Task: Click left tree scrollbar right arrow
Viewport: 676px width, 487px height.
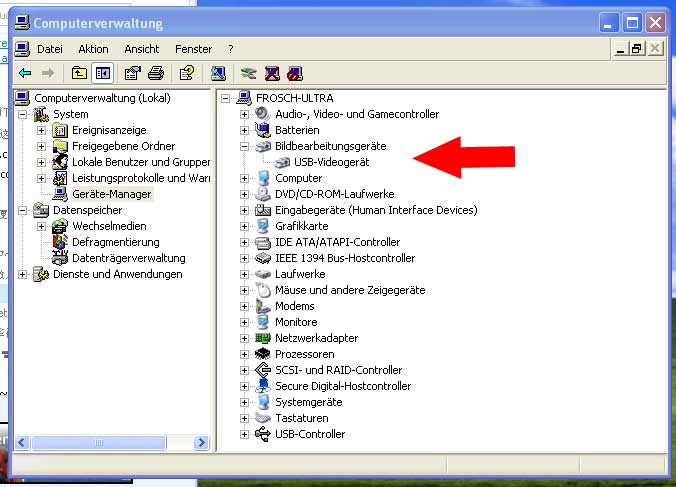Action: (201, 442)
